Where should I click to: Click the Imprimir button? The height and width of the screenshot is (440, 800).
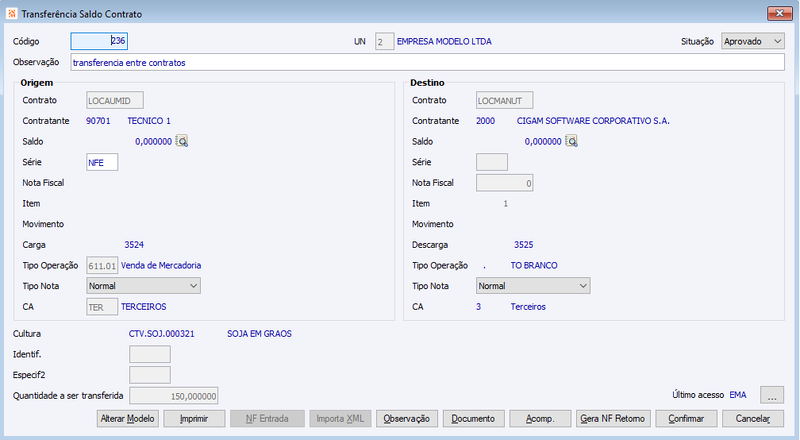pyautogui.click(x=194, y=419)
